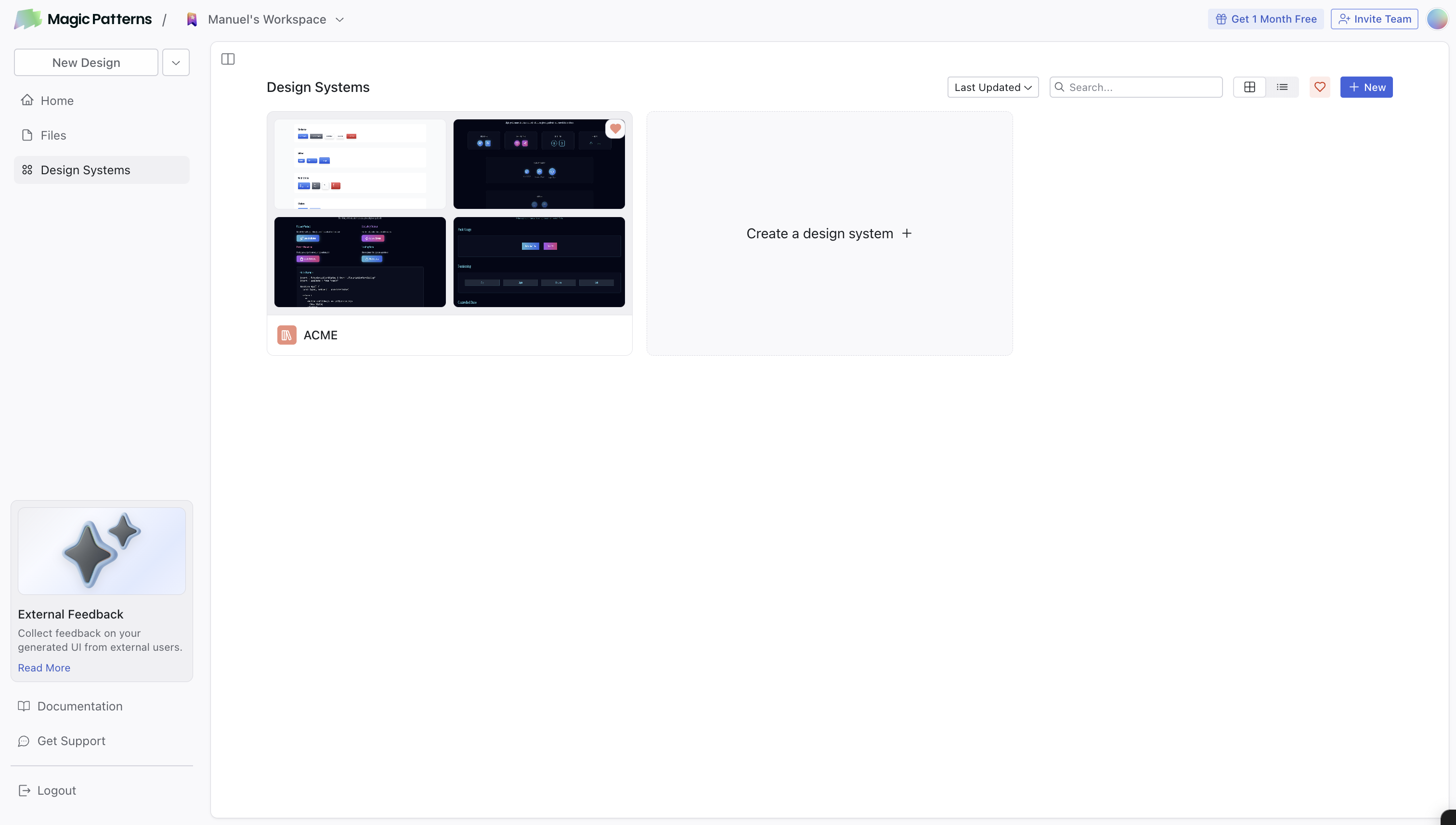Switch to list view
Viewport: 1456px width, 825px height.
1282,87
